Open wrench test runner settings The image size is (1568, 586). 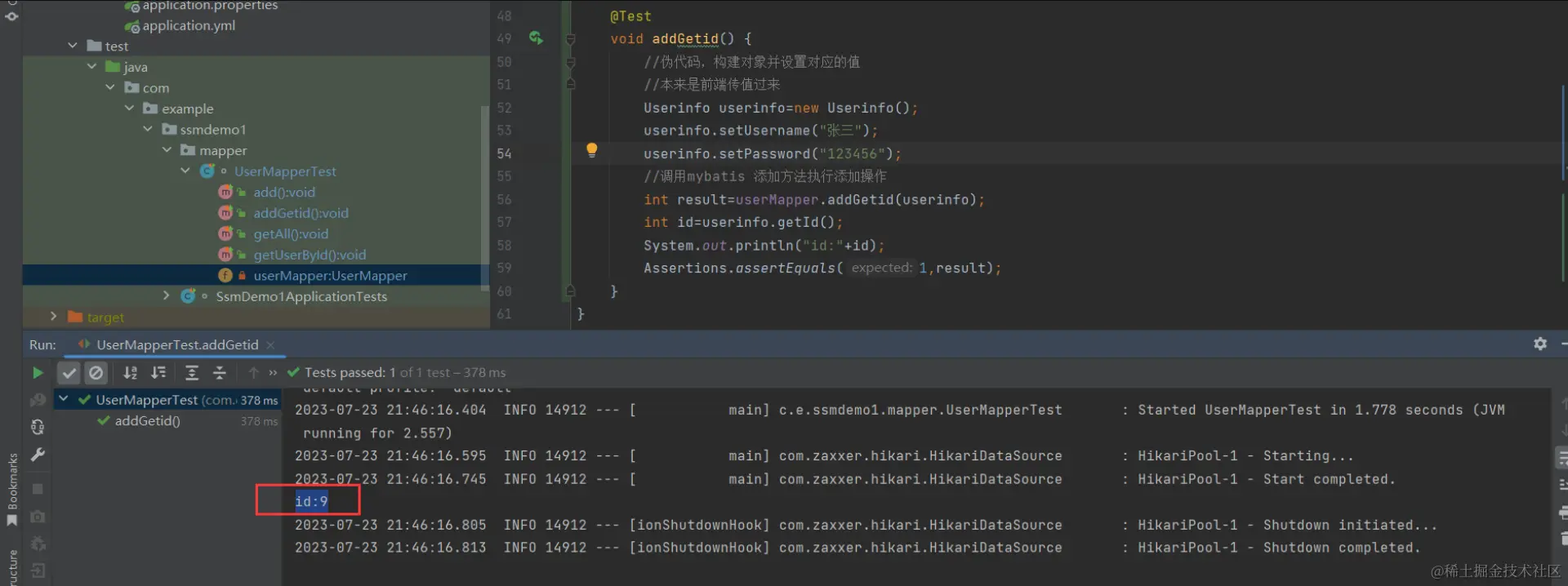(x=38, y=455)
